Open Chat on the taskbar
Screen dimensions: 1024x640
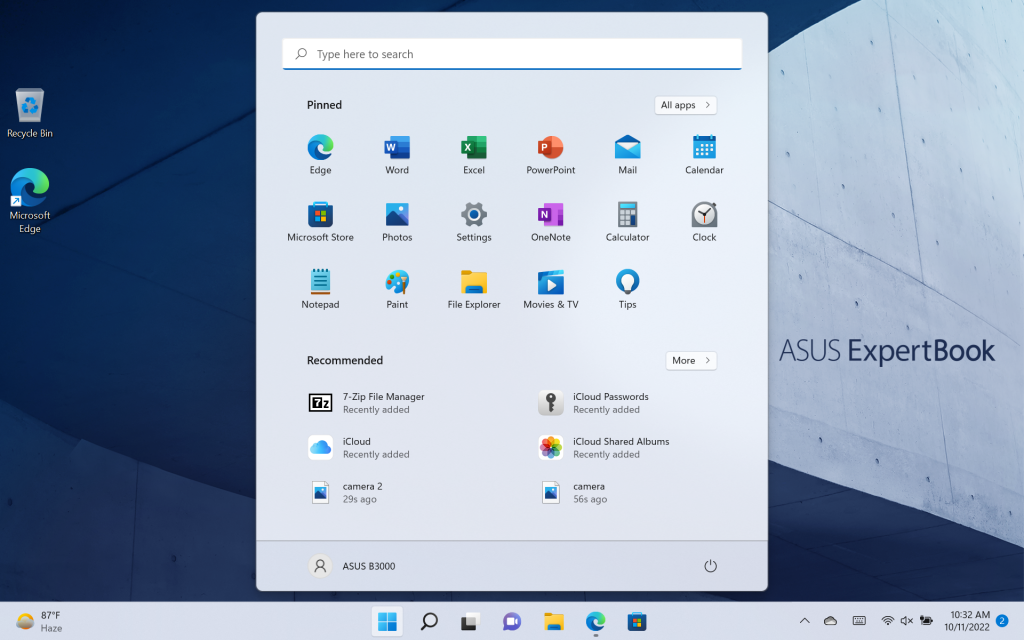(511, 621)
